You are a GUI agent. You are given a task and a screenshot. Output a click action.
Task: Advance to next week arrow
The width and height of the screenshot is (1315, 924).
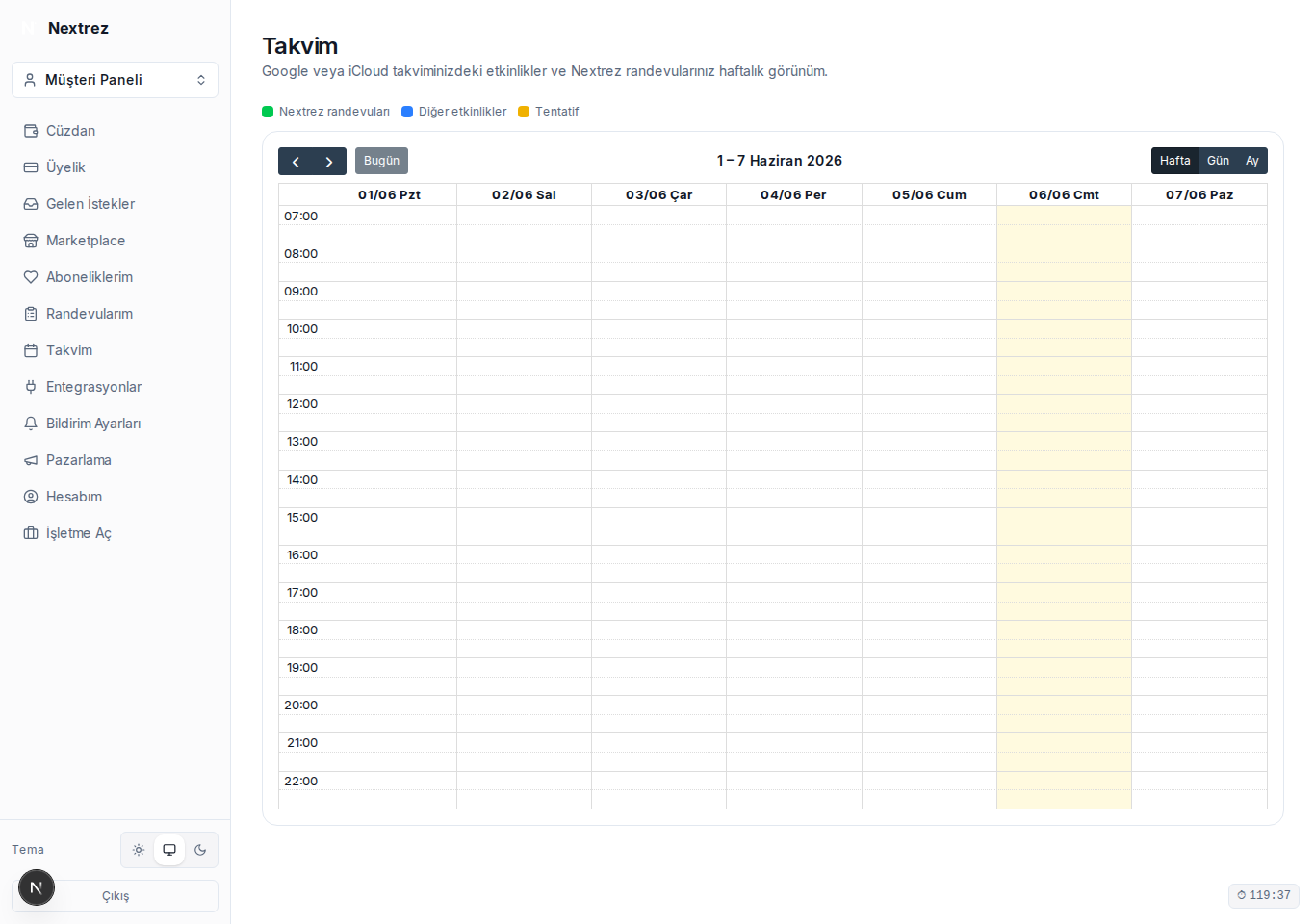[x=329, y=162]
